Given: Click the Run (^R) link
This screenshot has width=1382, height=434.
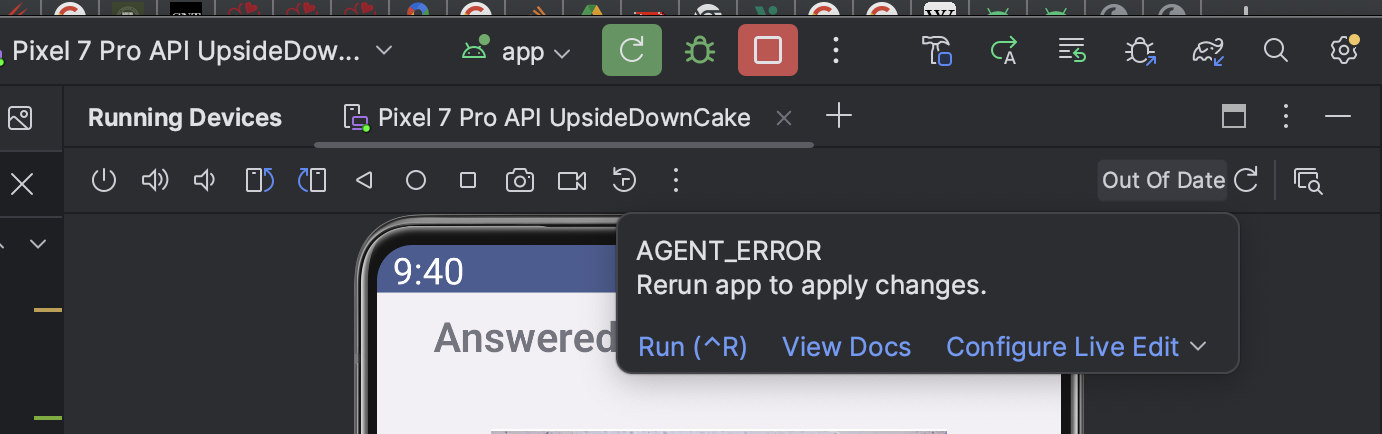Looking at the screenshot, I should point(692,347).
